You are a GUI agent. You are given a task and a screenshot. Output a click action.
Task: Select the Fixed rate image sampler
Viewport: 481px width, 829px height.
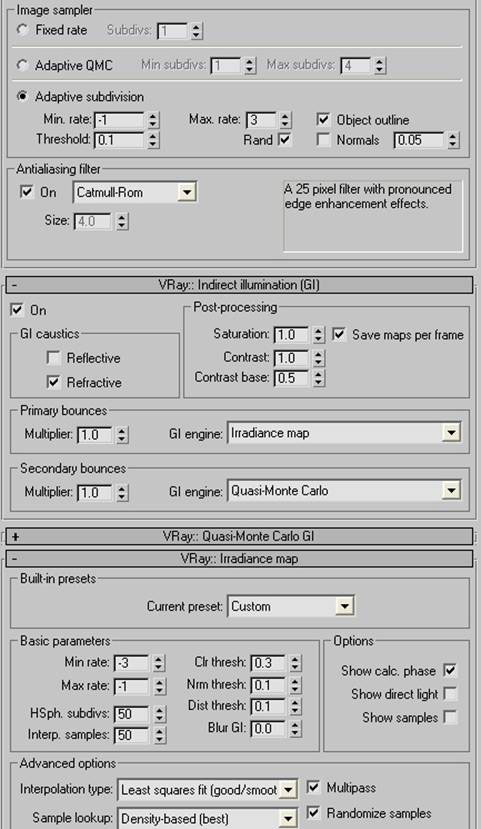22,30
